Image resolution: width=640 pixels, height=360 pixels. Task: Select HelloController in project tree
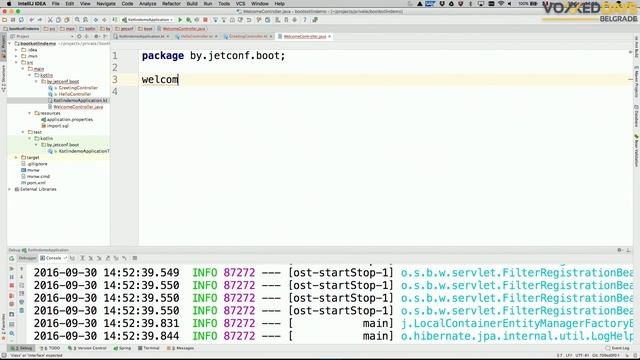75,94
